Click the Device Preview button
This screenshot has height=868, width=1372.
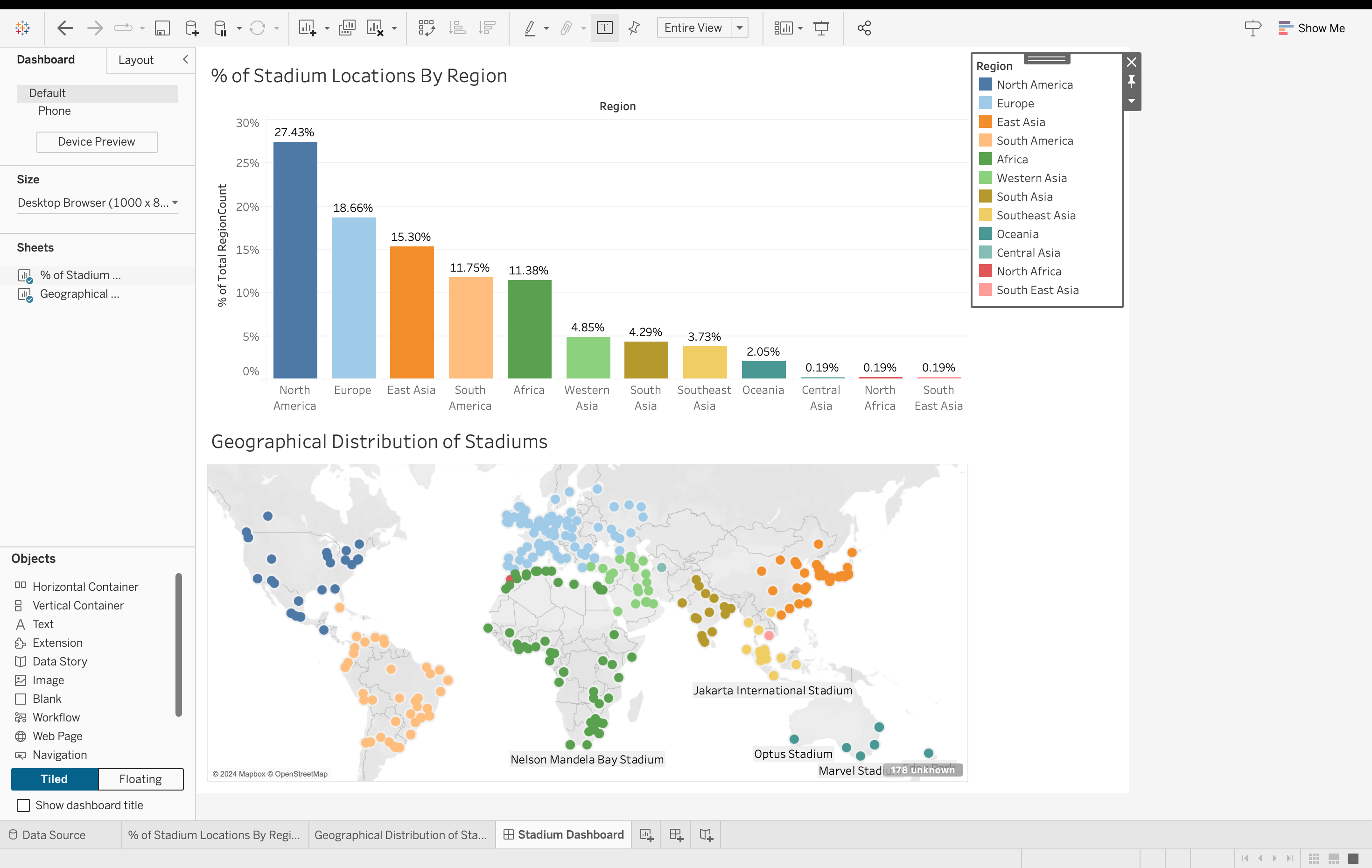[97, 142]
